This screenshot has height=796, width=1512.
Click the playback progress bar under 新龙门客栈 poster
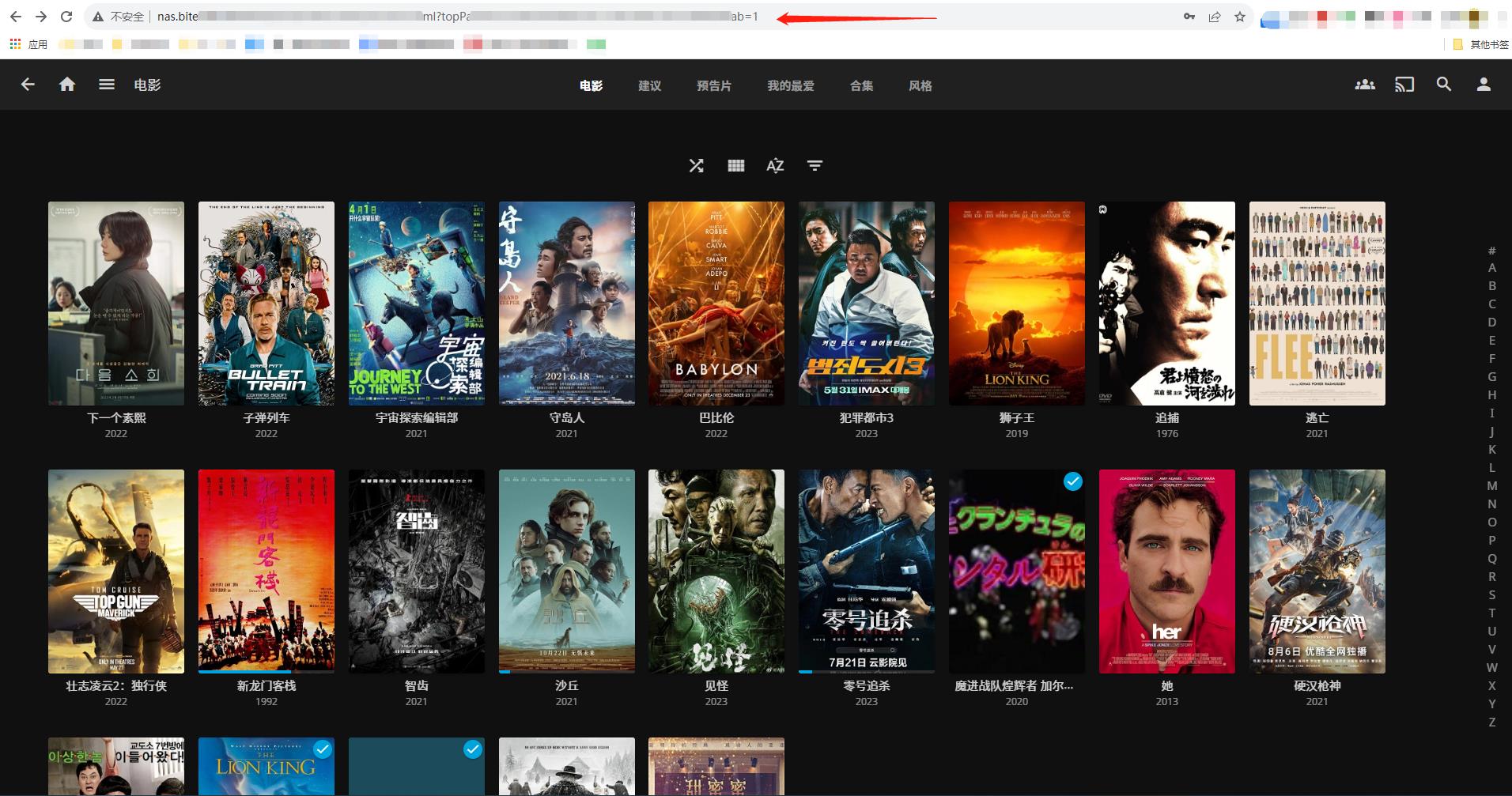[266, 672]
